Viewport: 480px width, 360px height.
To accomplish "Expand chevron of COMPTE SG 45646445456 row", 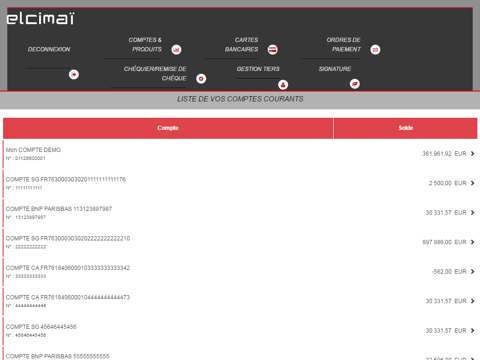I will [x=472, y=331].
